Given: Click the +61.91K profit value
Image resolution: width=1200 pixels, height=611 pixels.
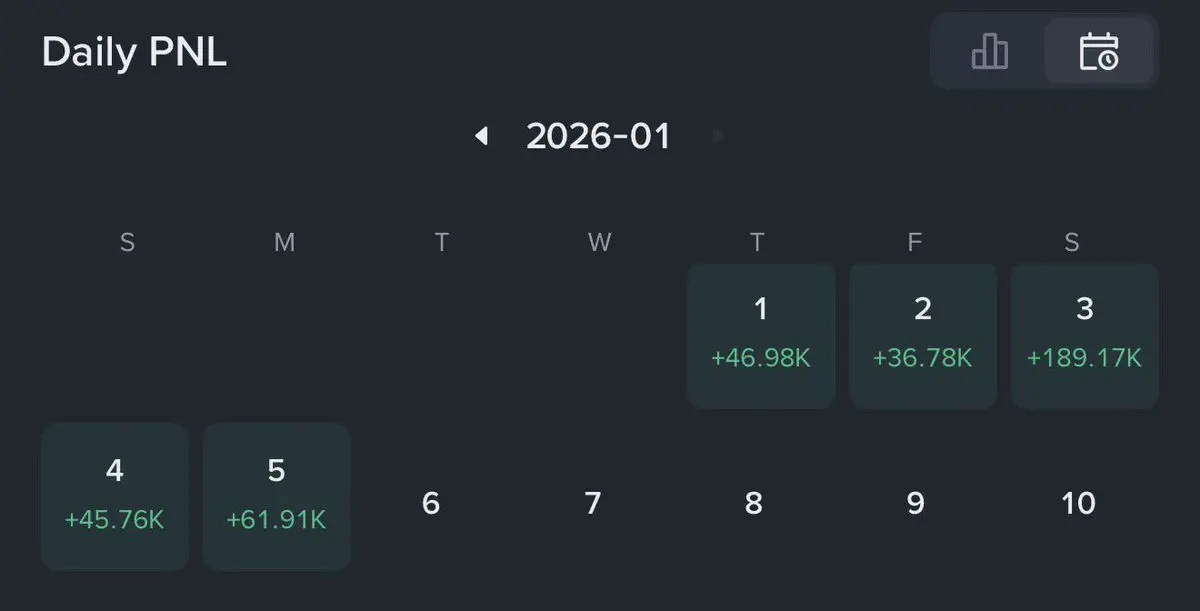Looking at the screenshot, I should coord(277,521).
